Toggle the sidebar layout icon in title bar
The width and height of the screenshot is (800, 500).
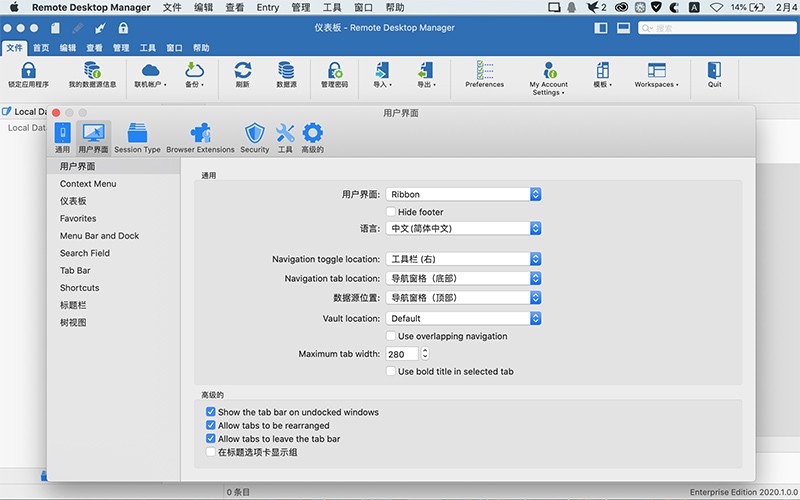click(x=601, y=28)
